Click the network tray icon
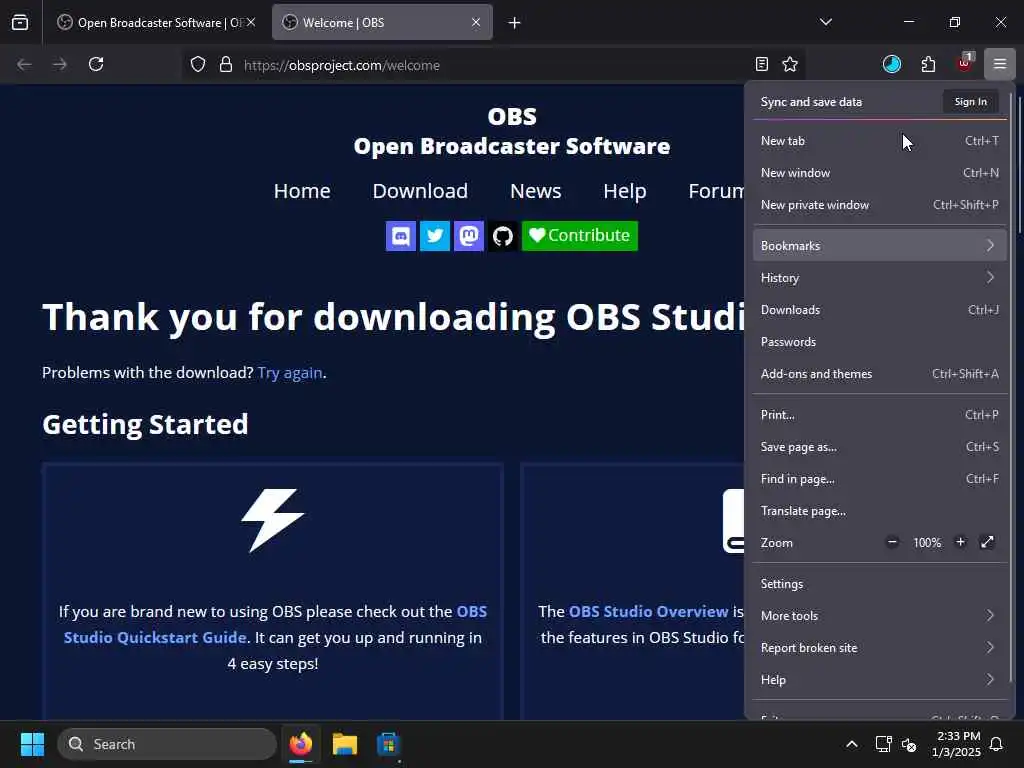This screenshot has height=768, width=1024. coord(883,744)
